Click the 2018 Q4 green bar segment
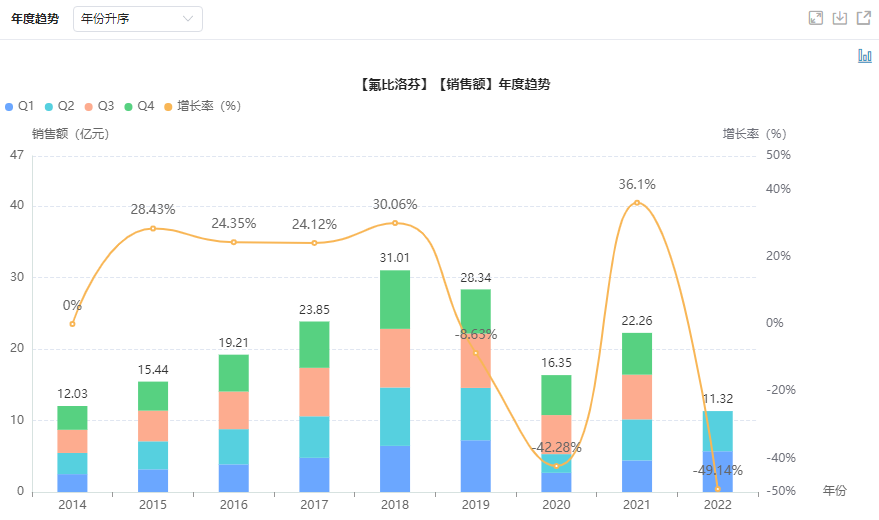 click(394, 299)
